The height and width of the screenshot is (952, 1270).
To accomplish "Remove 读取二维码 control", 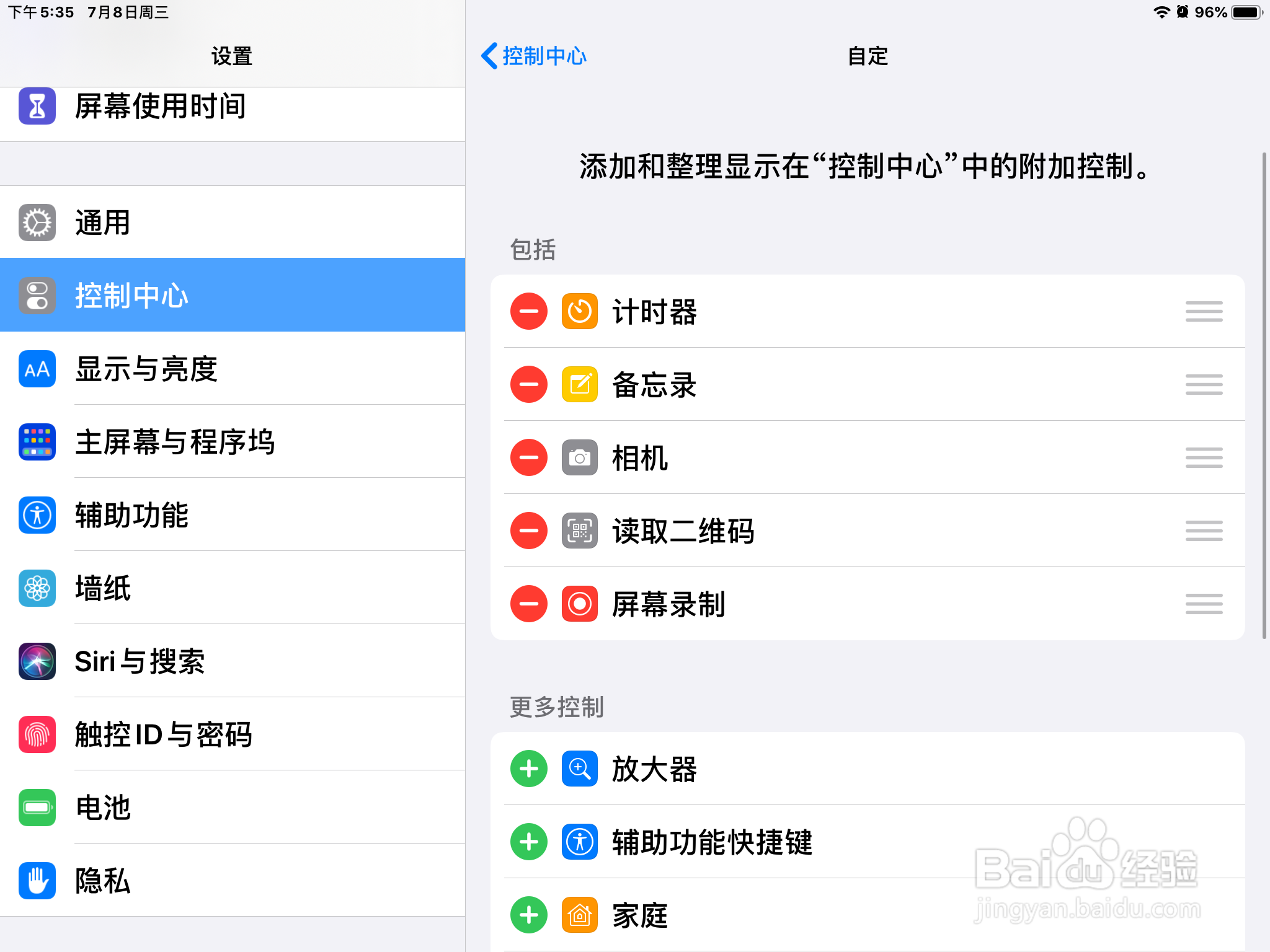I will 528,531.
